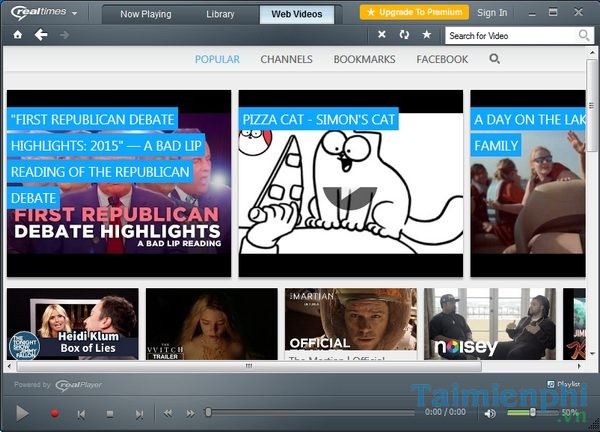Click magnifier icon in search box
Viewport: 600px width, 432px height.
coord(584,35)
